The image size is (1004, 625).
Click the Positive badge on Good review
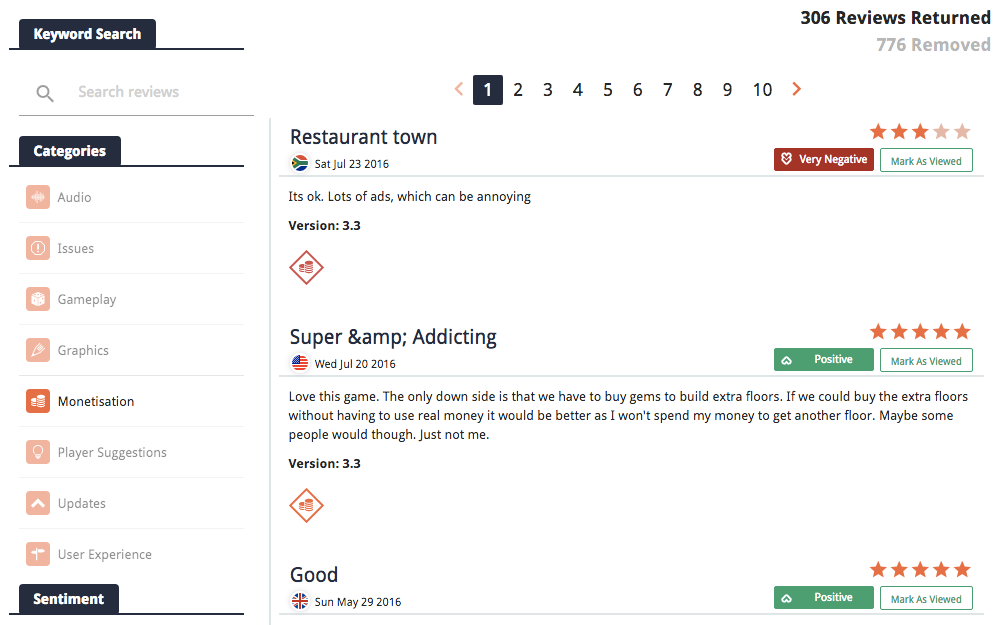823,598
